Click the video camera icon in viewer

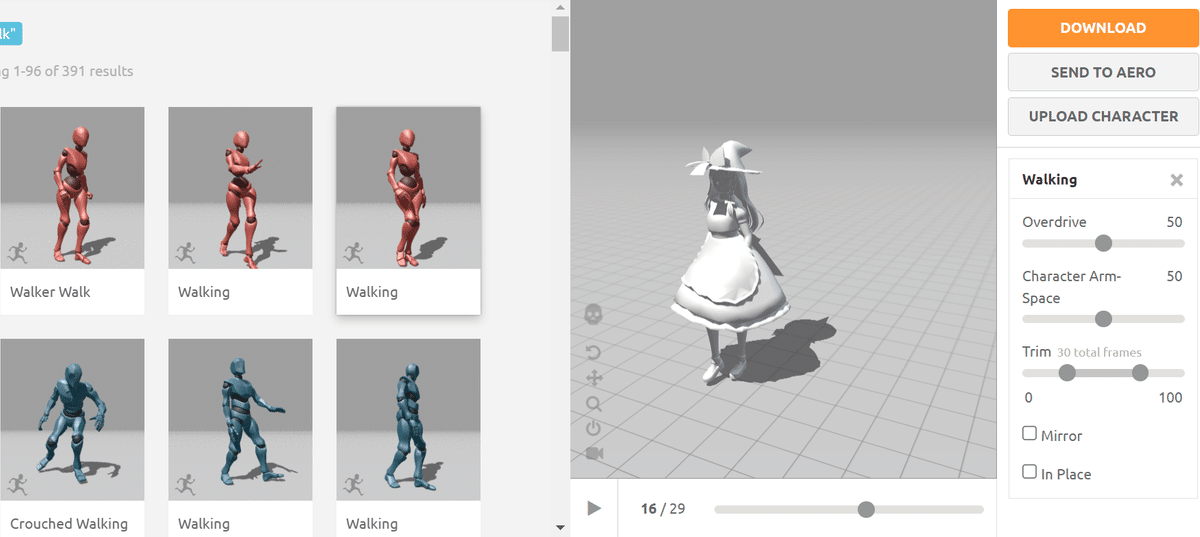[x=594, y=453]
